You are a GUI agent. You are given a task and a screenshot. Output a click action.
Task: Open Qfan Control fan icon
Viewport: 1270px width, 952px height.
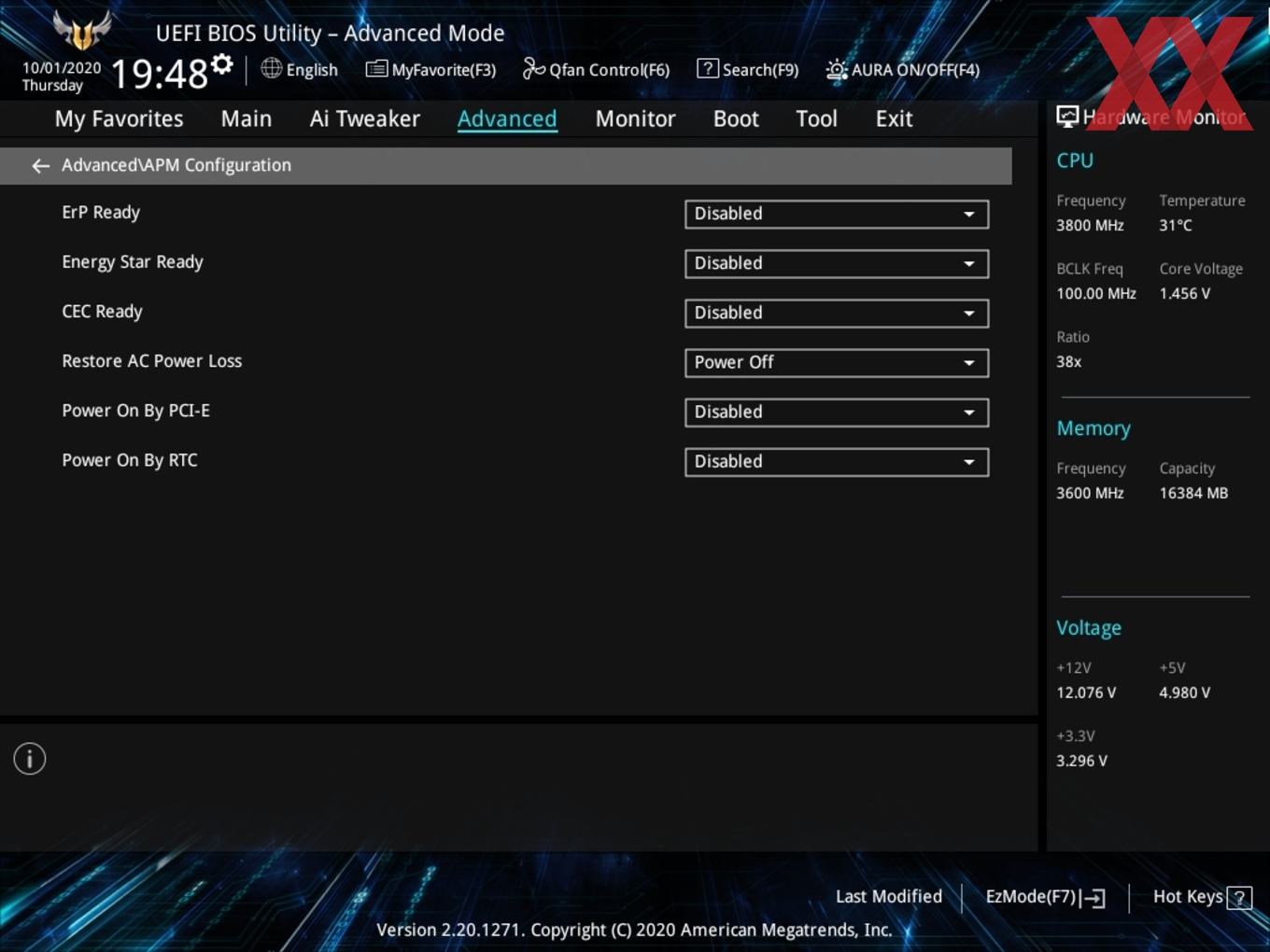point(533,68)
